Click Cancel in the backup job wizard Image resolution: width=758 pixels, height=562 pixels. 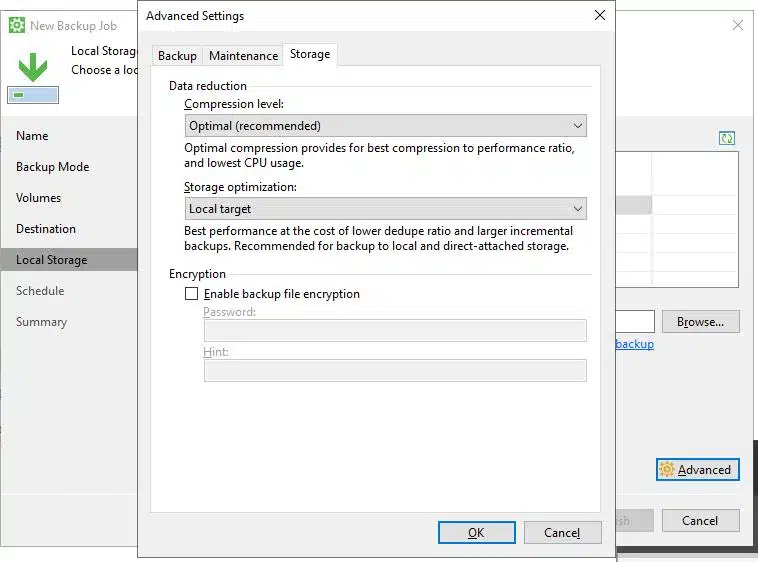(700, 520)
